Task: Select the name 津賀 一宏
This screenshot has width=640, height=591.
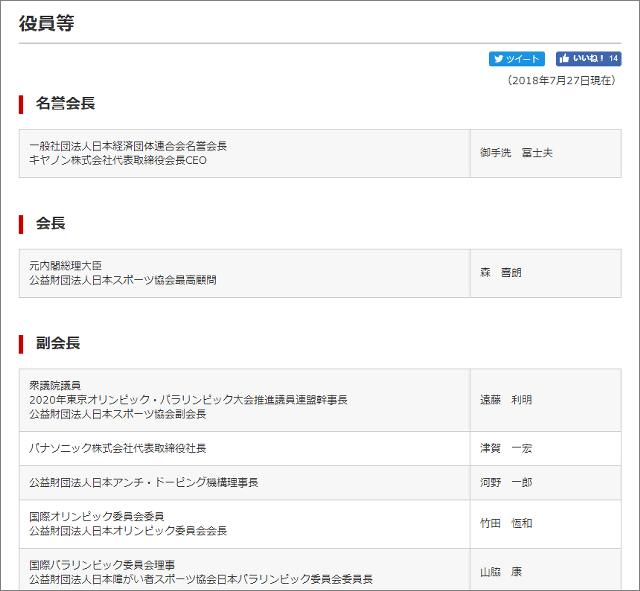Action: tap(506, 449)
